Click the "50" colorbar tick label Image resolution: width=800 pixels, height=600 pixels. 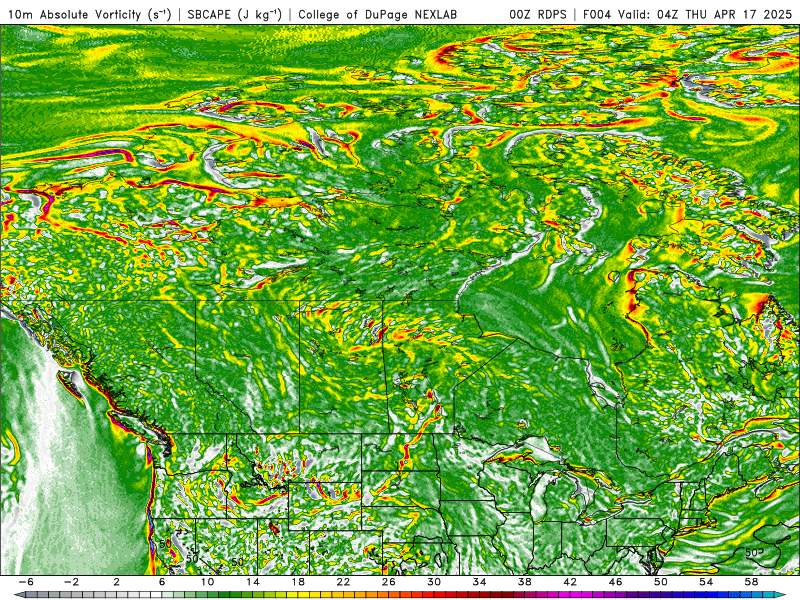(x=660, y=582)
